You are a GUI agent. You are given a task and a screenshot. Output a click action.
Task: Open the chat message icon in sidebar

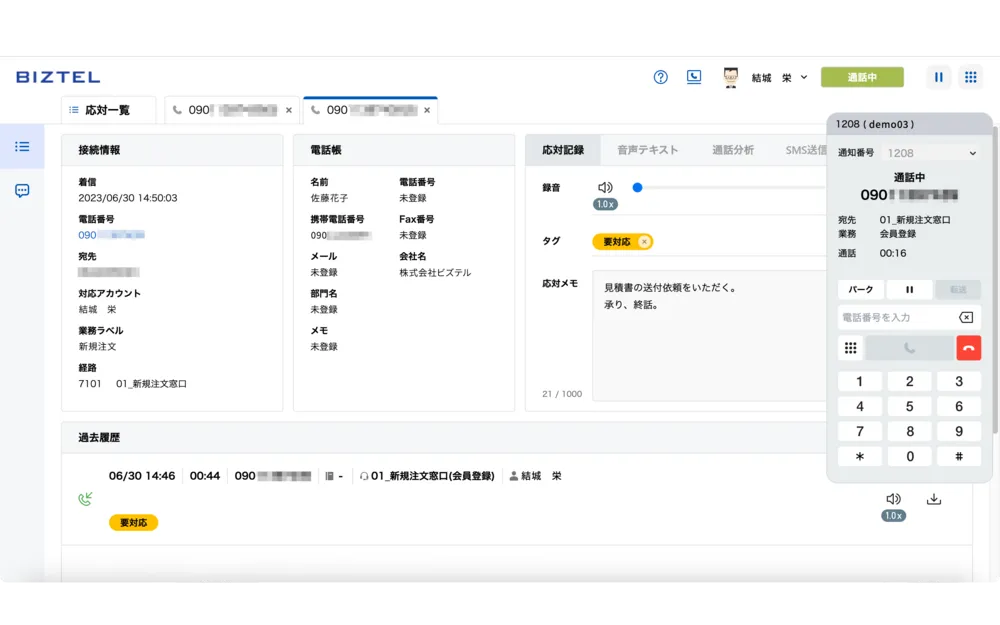[22, 190]
